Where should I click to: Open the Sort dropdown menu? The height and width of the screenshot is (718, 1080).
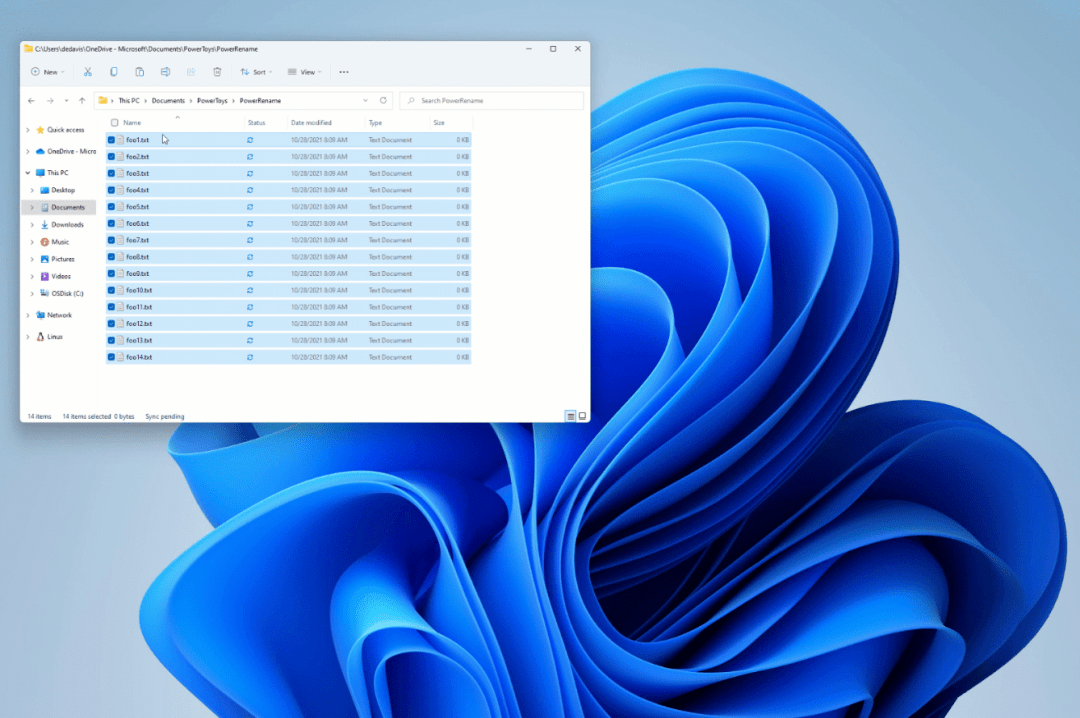(x=254, y=72)
